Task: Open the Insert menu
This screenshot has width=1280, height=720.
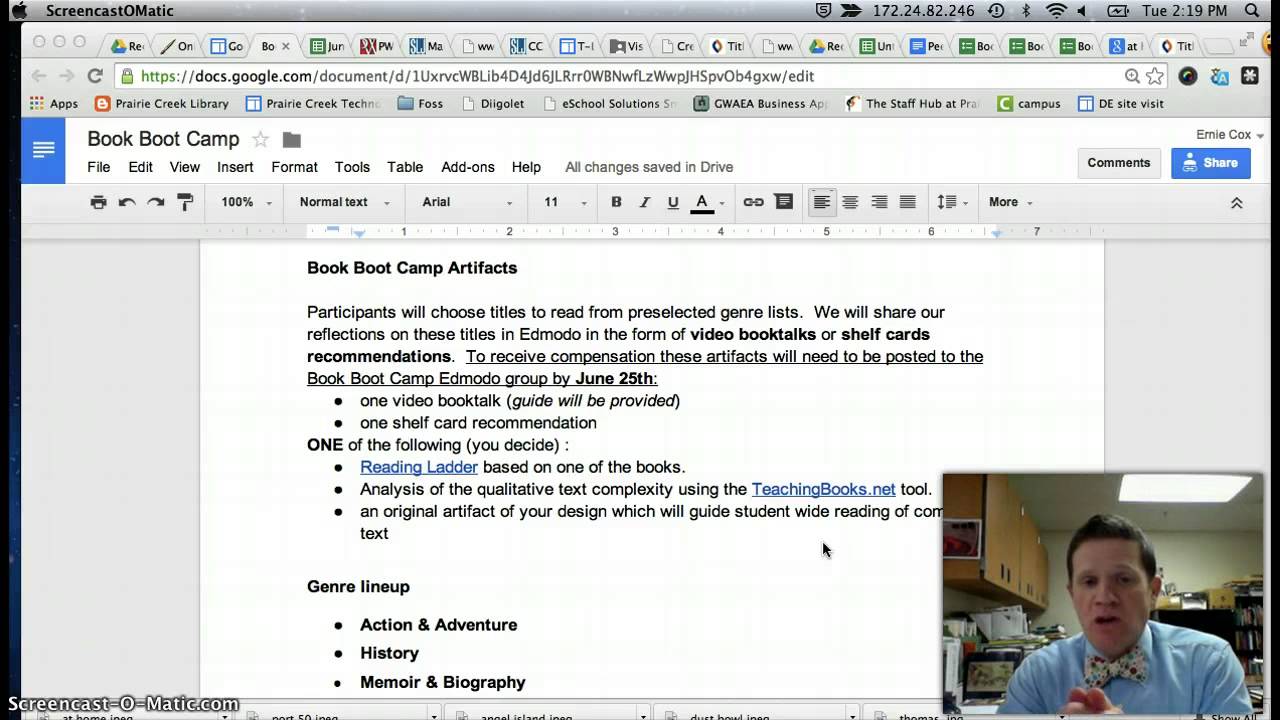Action: pyautogui.click(x=235, y=167)
